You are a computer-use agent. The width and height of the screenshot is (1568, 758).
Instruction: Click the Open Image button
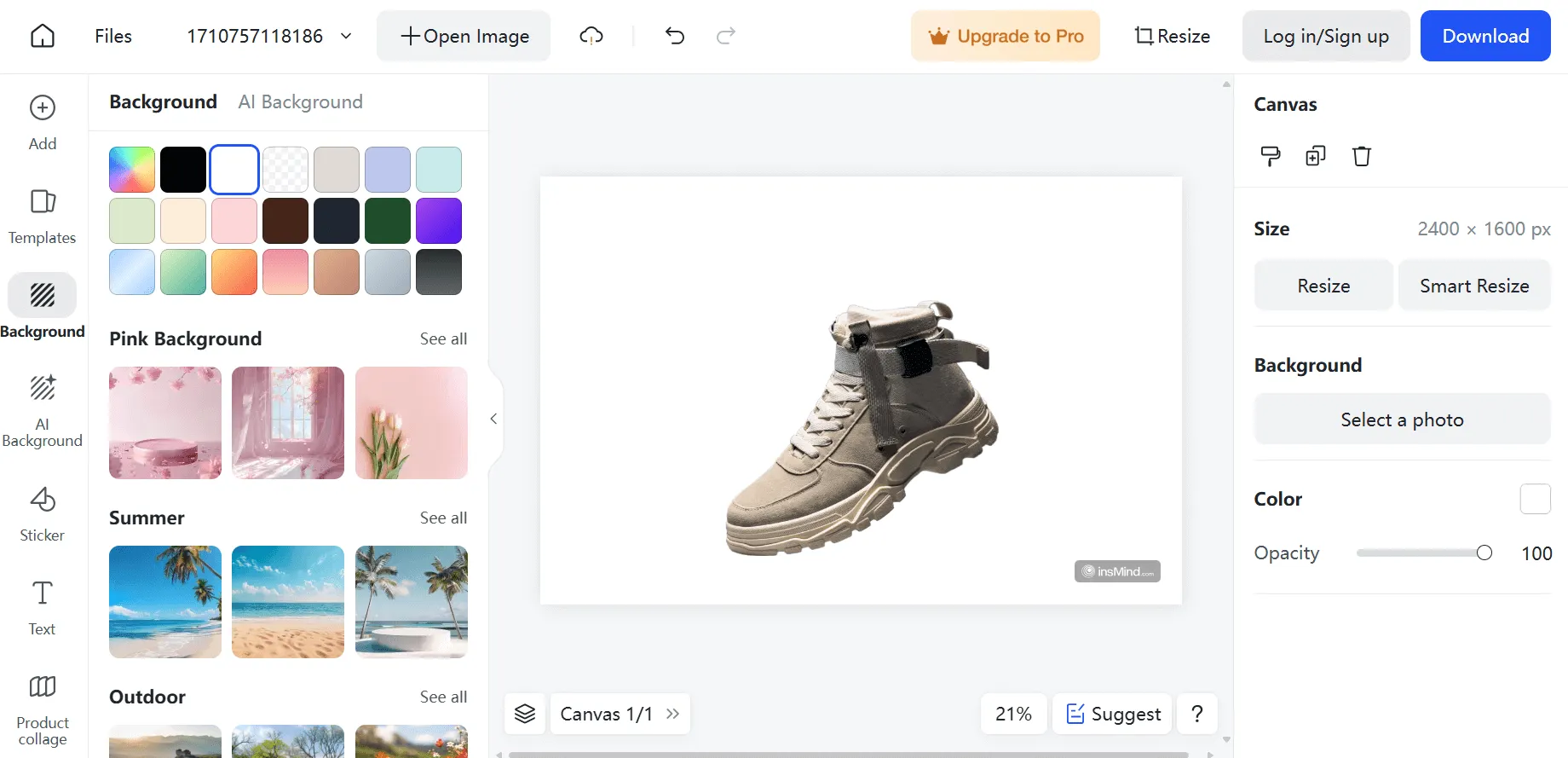[464, 36]
